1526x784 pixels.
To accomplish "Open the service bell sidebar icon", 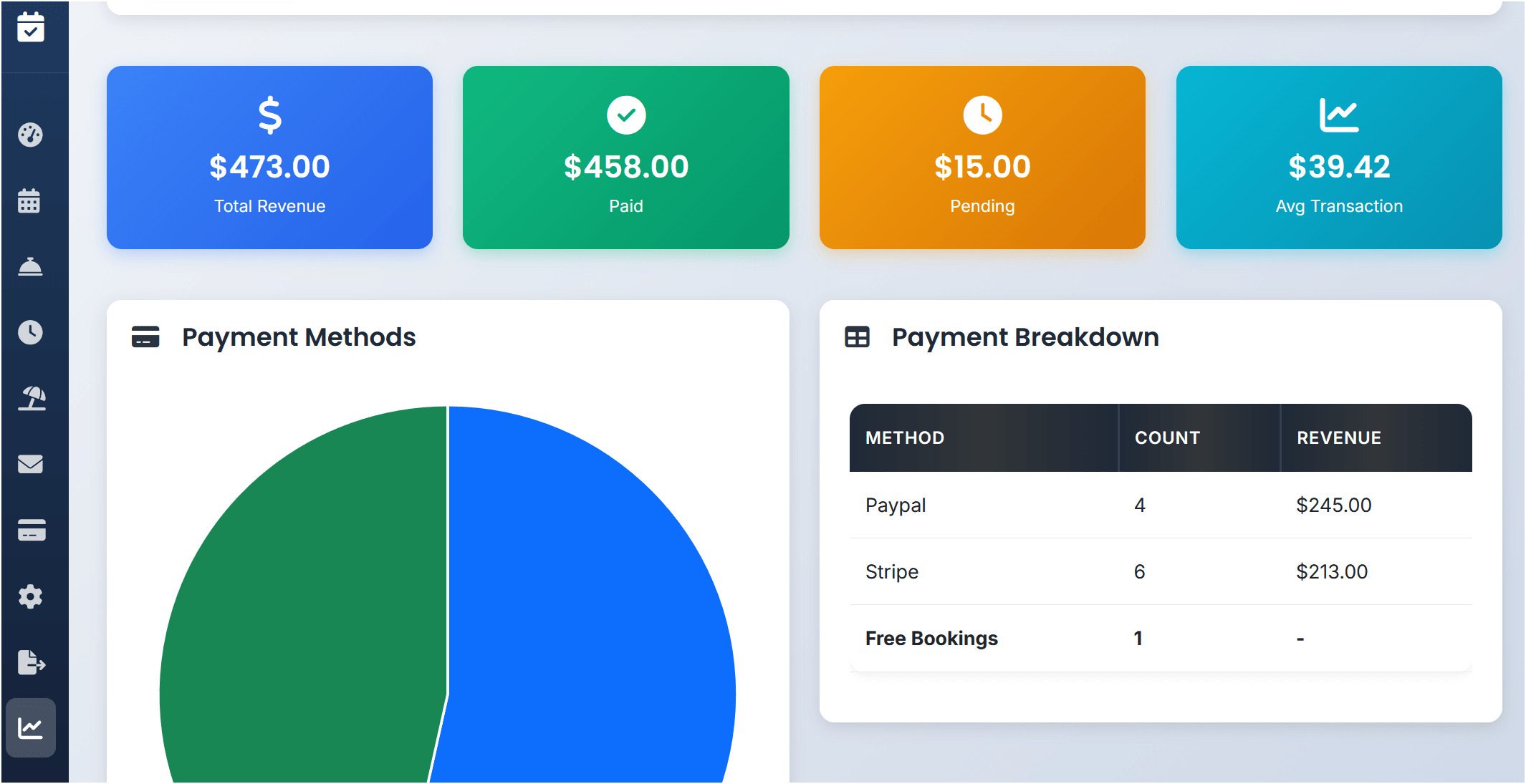I will click(30, 266).
